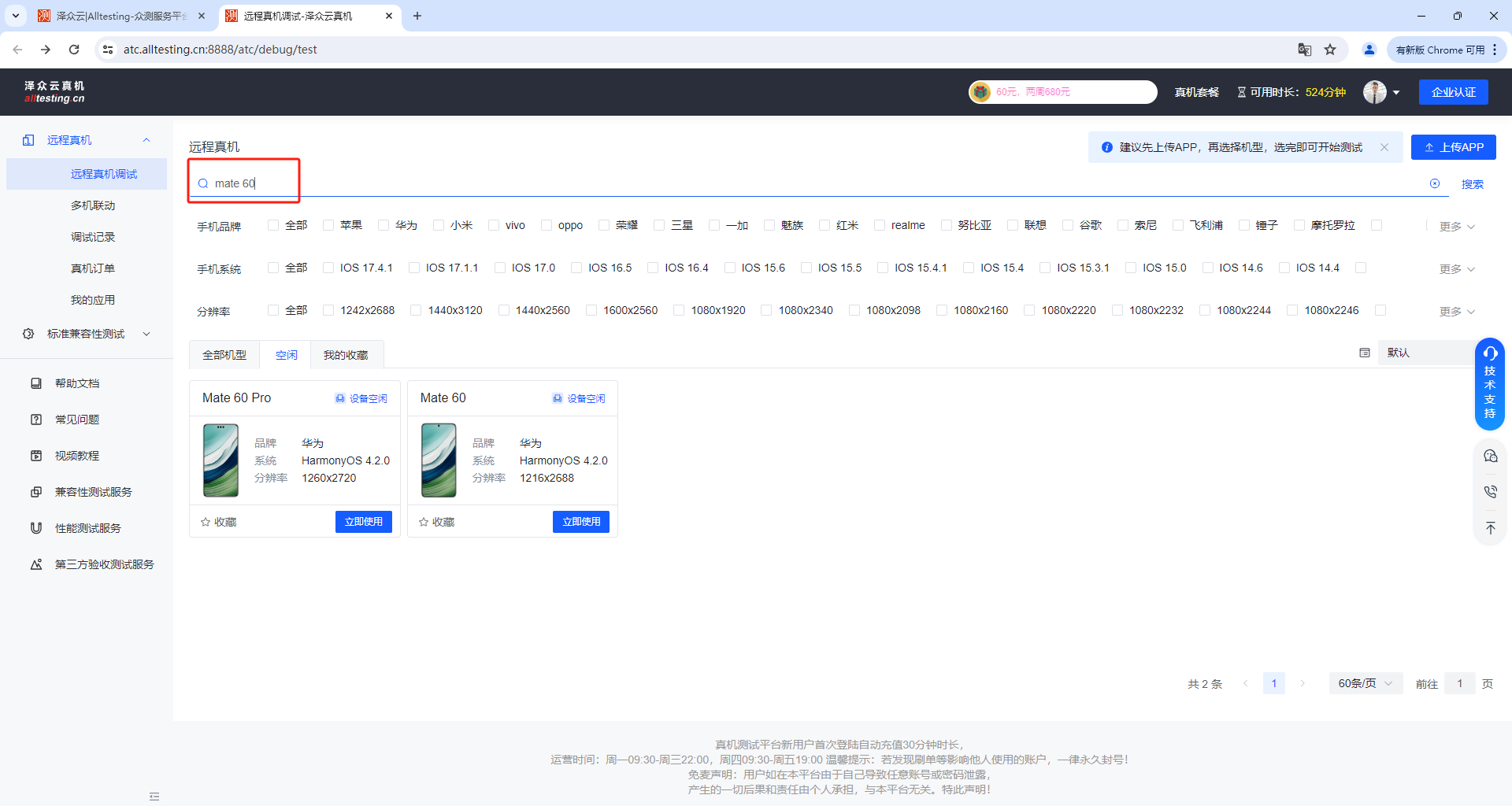
Task: Open the online chat floating icon
Action: pyautogui.click(x=1490, y=456)
